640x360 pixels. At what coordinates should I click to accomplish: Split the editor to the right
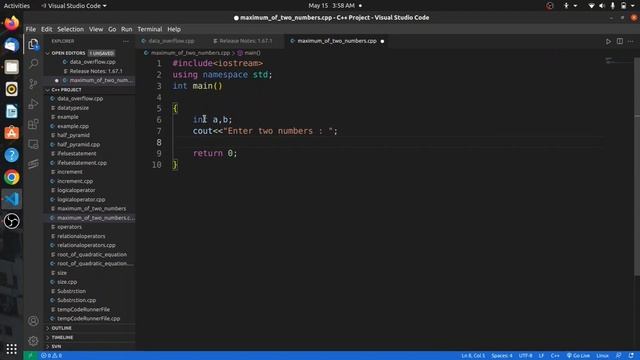click(x=620, y=41)
